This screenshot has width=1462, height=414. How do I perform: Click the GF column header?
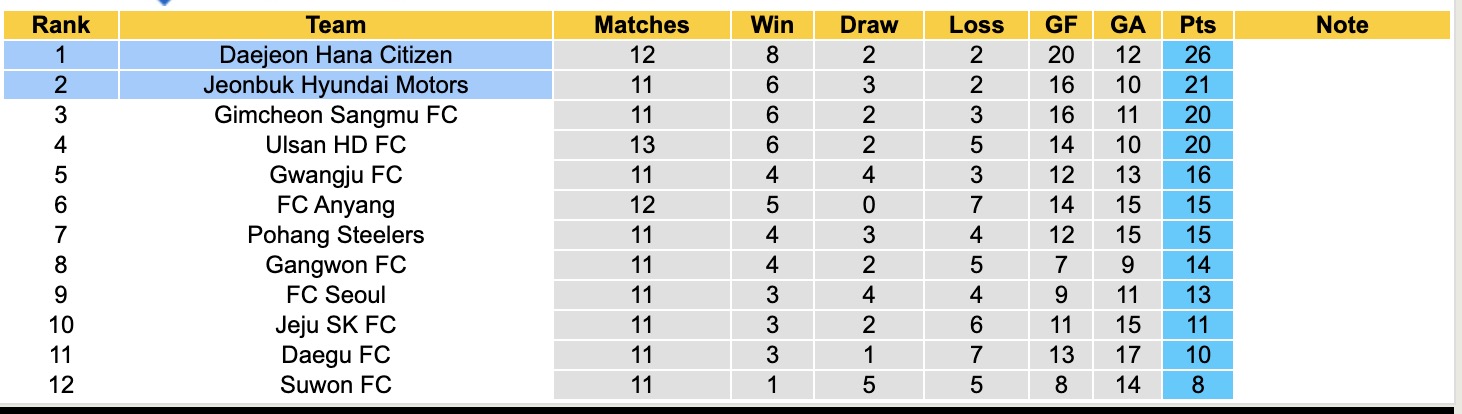point(1061,25)
